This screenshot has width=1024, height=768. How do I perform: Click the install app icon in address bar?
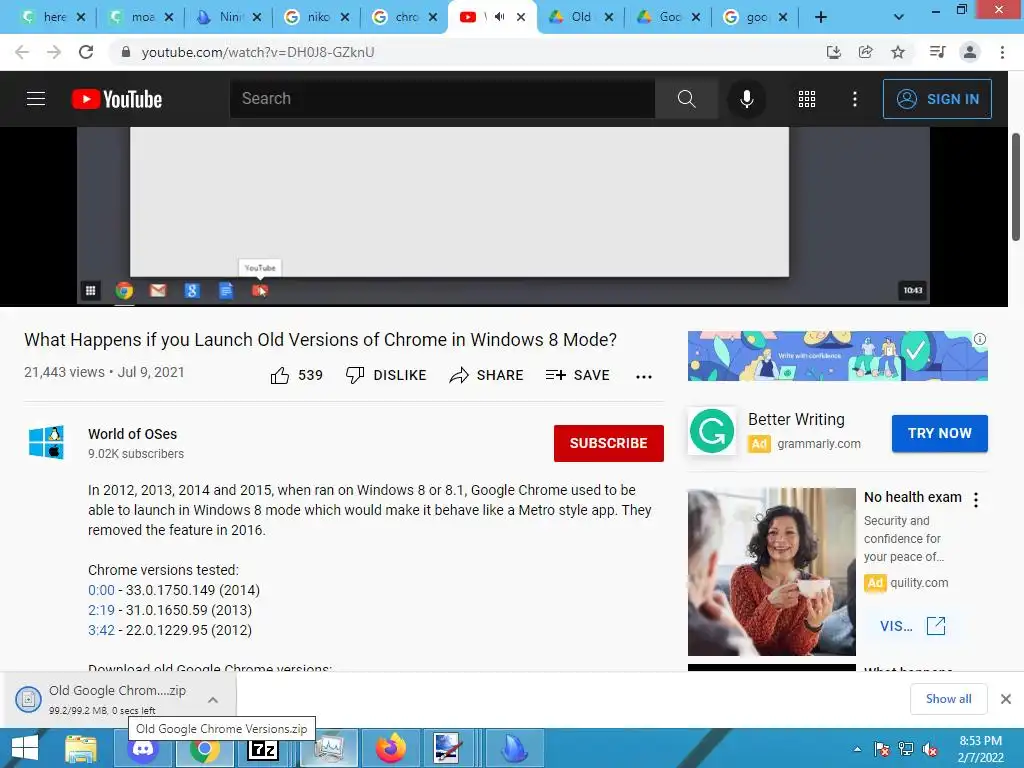[833, 52]
